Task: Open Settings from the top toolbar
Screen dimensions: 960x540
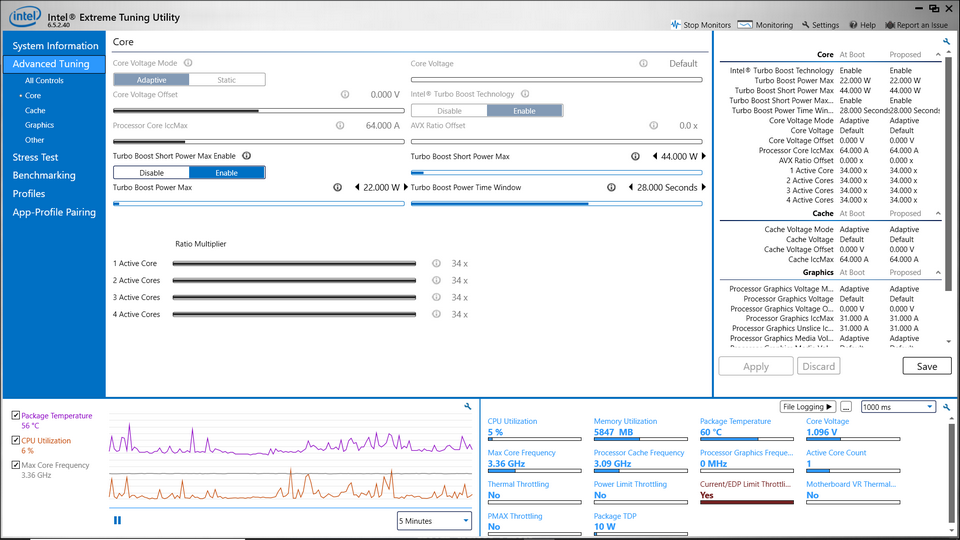Action: tap(806, 25)
